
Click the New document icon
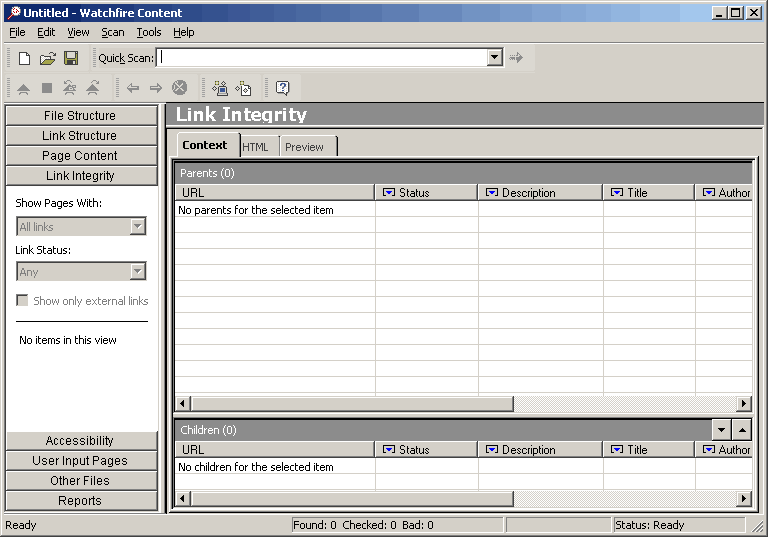click(x=24, y=58)
